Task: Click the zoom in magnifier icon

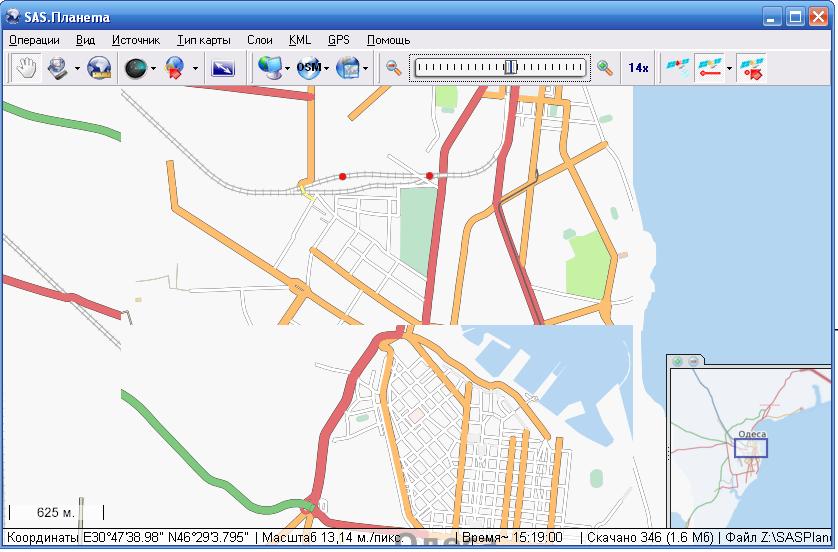Action: [605, 68]
